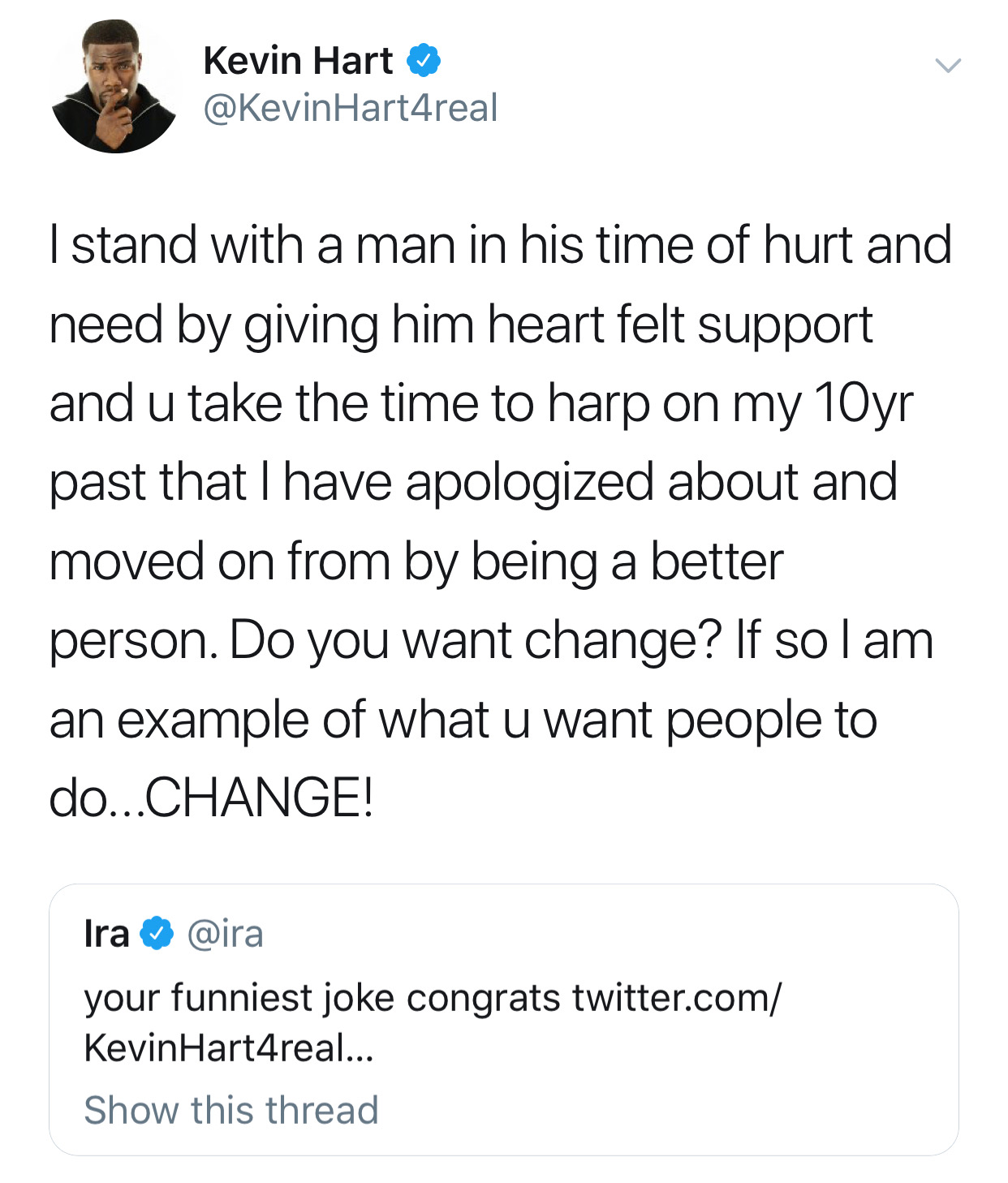Image resolution: width=1008 pixels, height=1183 pixels.
Task: Click "moved on from" in tweet body
Action: click(219, 561)
